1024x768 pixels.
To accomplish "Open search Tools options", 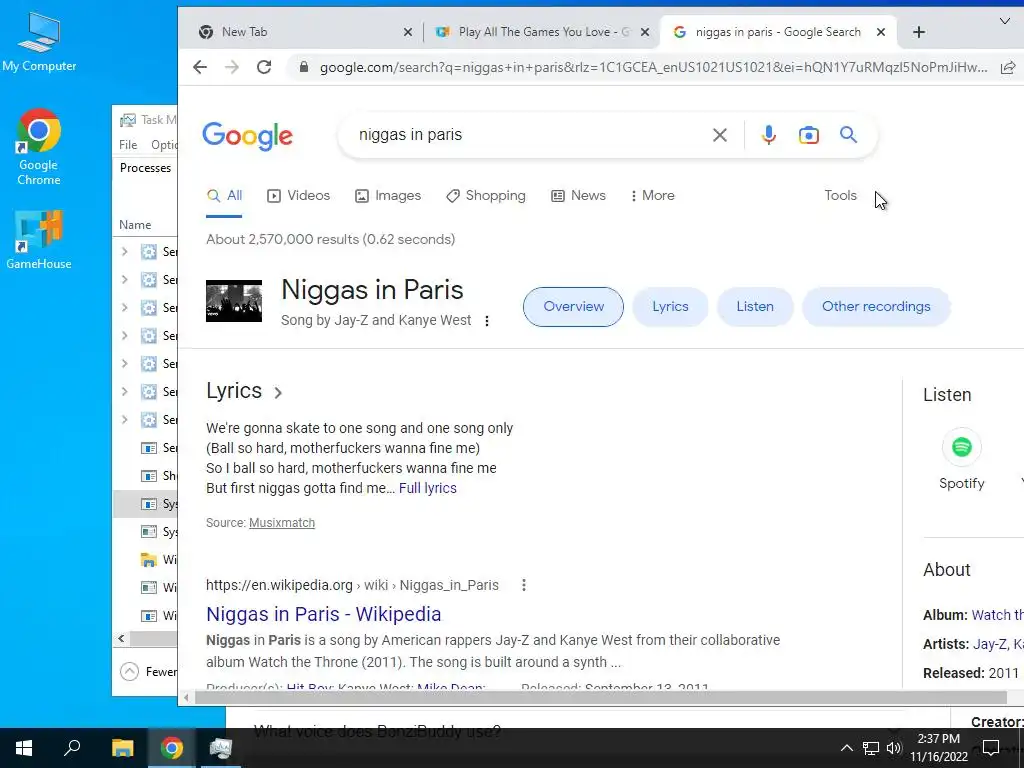I will point(840,195).
